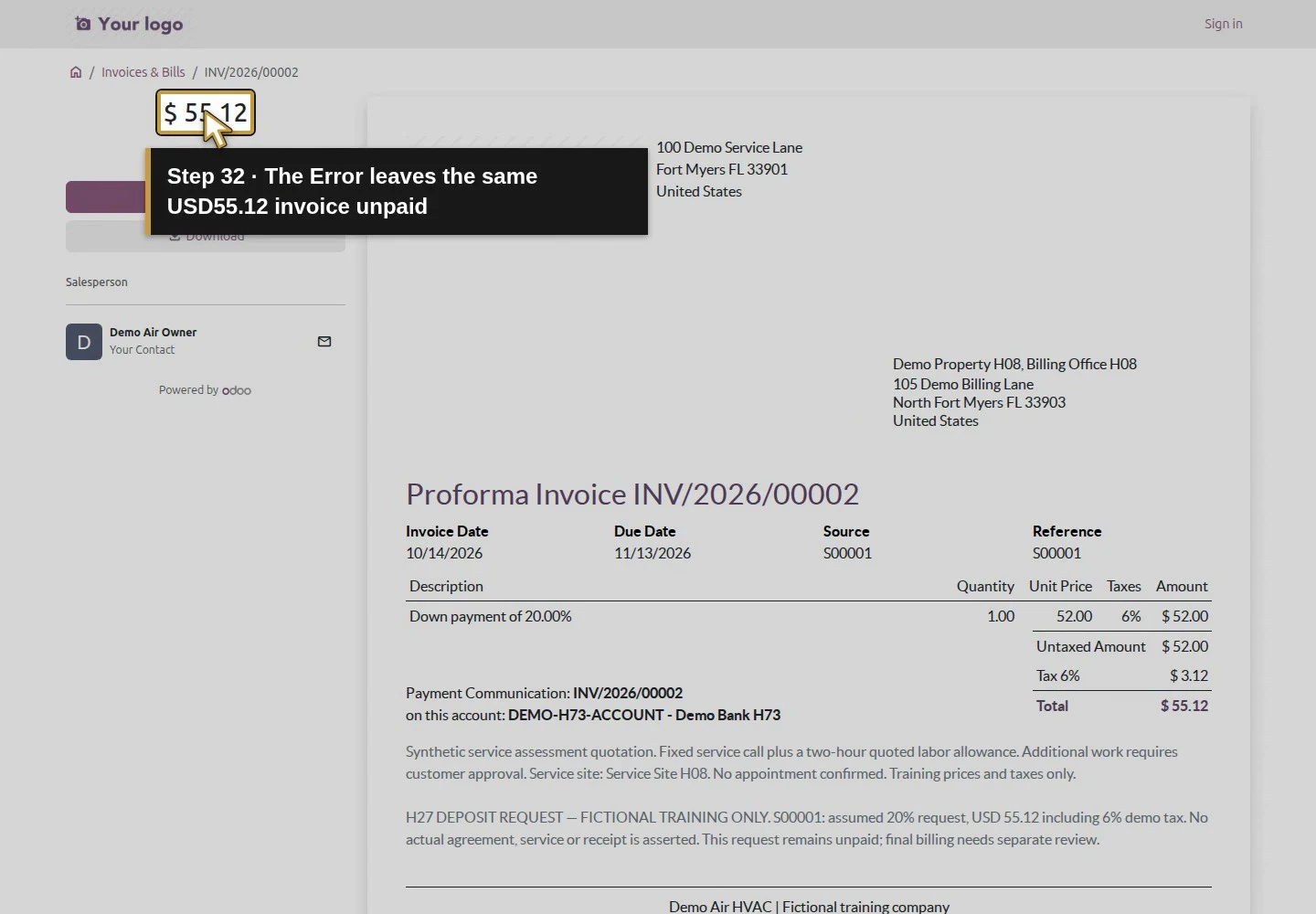Screen dimensions: 1316x914
Task: Click the Amount column header
Action: pyautogui.click(x=1182, y=586)
